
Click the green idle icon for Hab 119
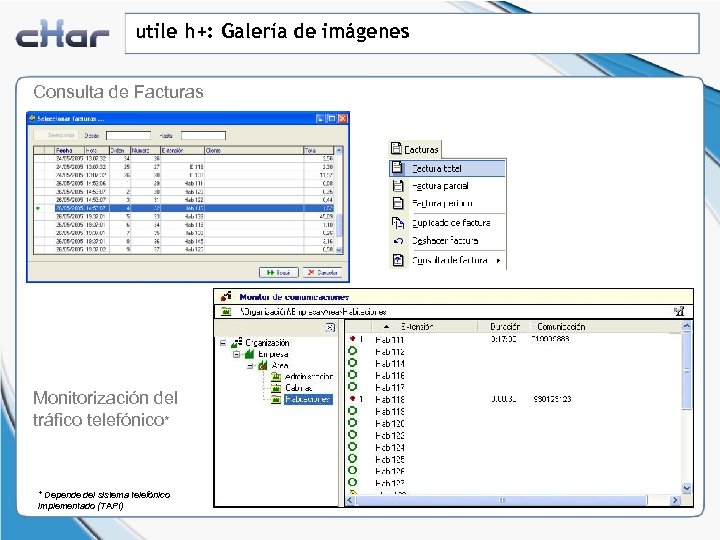353,411
